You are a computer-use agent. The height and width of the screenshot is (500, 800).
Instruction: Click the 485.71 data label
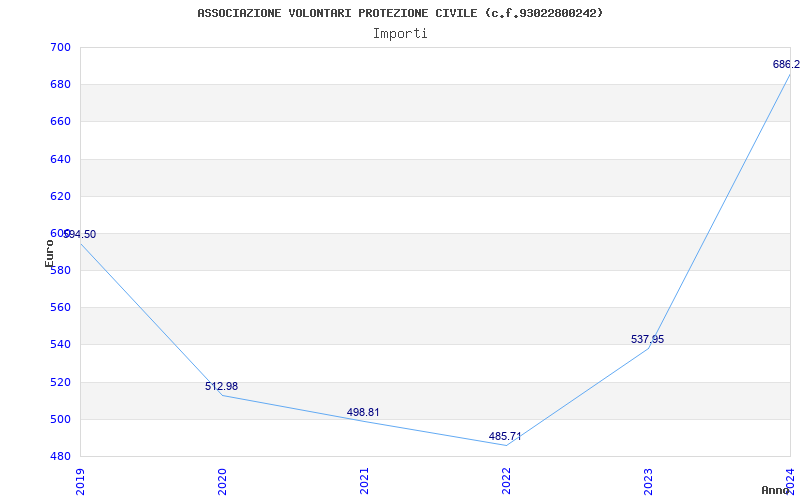pos(505,436)
